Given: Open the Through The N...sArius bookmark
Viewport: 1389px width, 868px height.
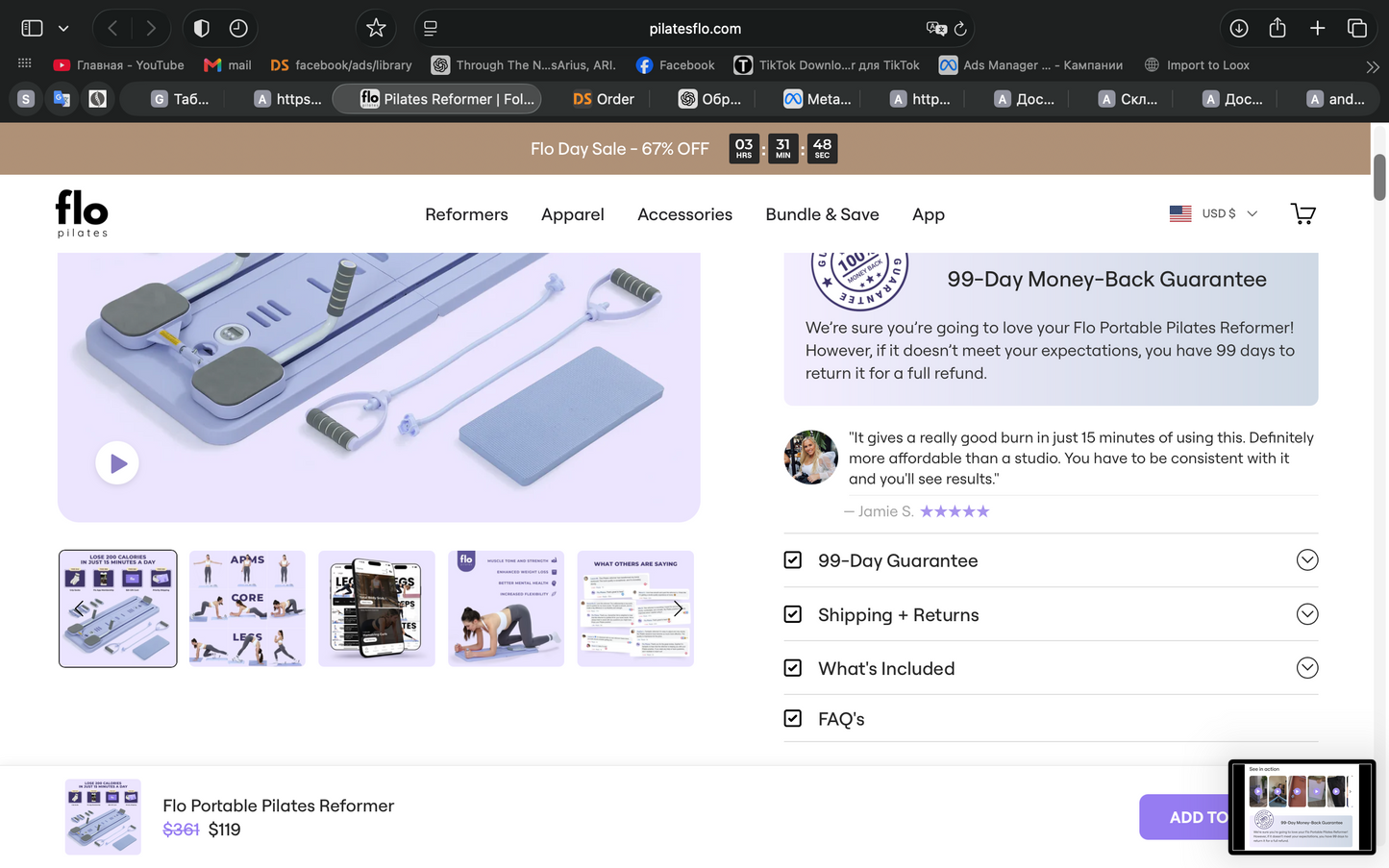Looking at the screenshot, I should [x=524, y=64].
